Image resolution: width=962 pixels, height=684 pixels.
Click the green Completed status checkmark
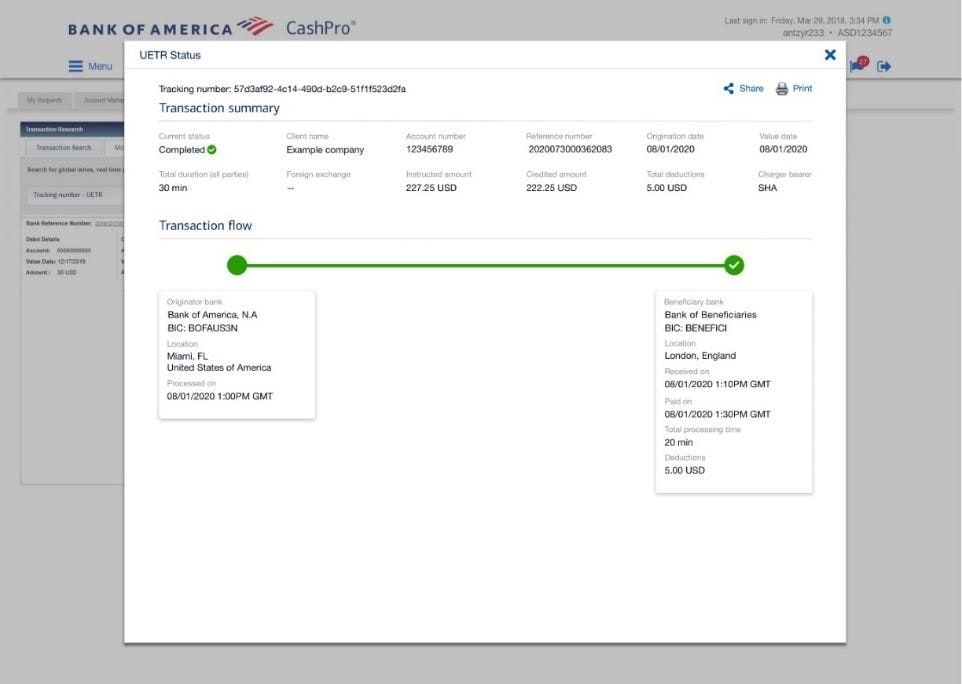pos(212,149)
